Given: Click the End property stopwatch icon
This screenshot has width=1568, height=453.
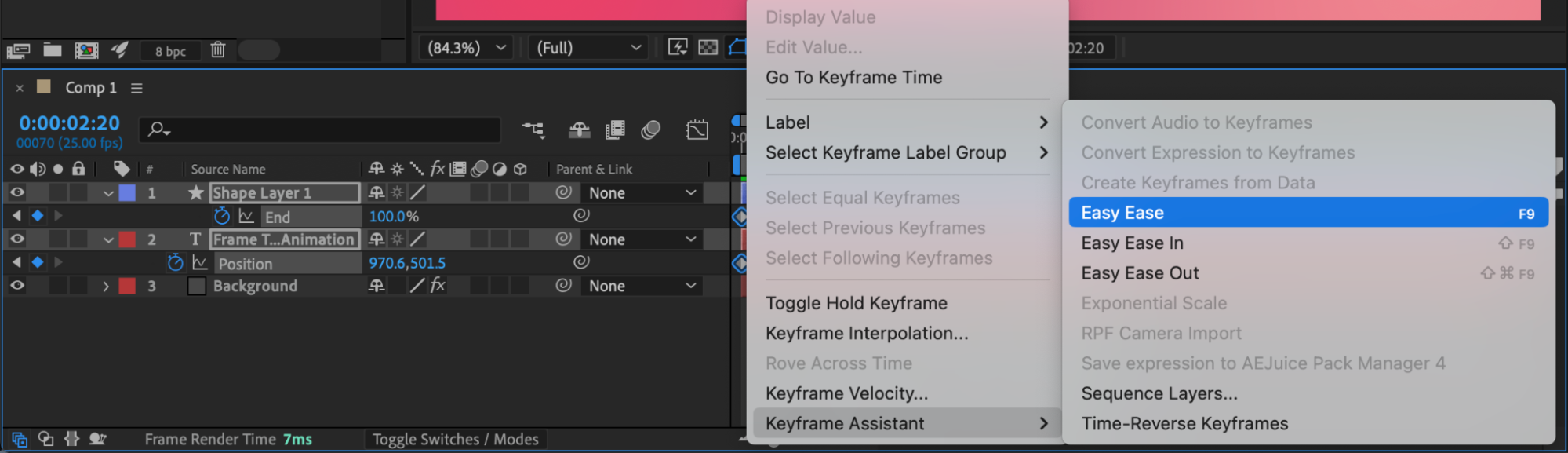Looking at the screenshot, I should (222, 216).
